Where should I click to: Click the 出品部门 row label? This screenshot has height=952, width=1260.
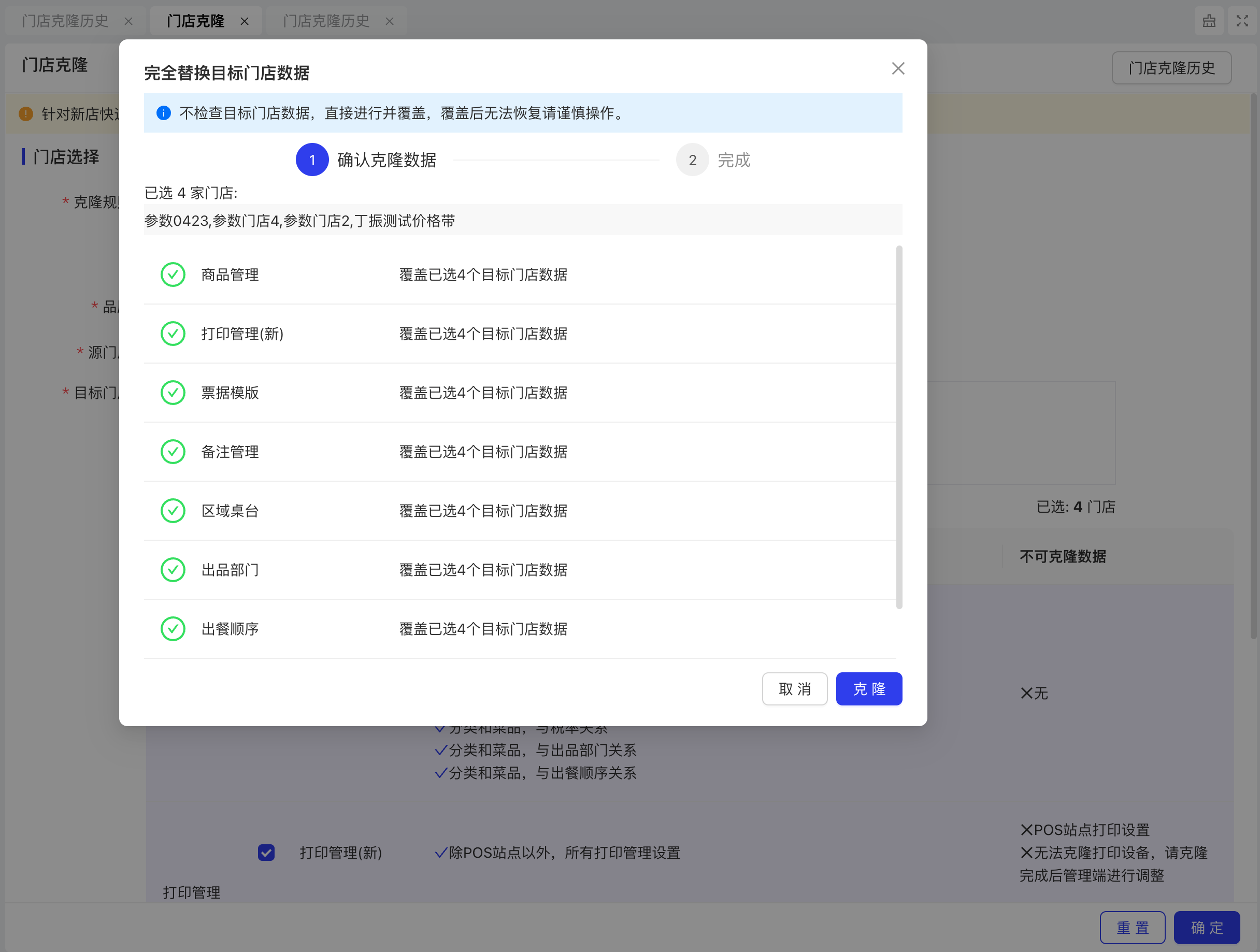(230, 570)
